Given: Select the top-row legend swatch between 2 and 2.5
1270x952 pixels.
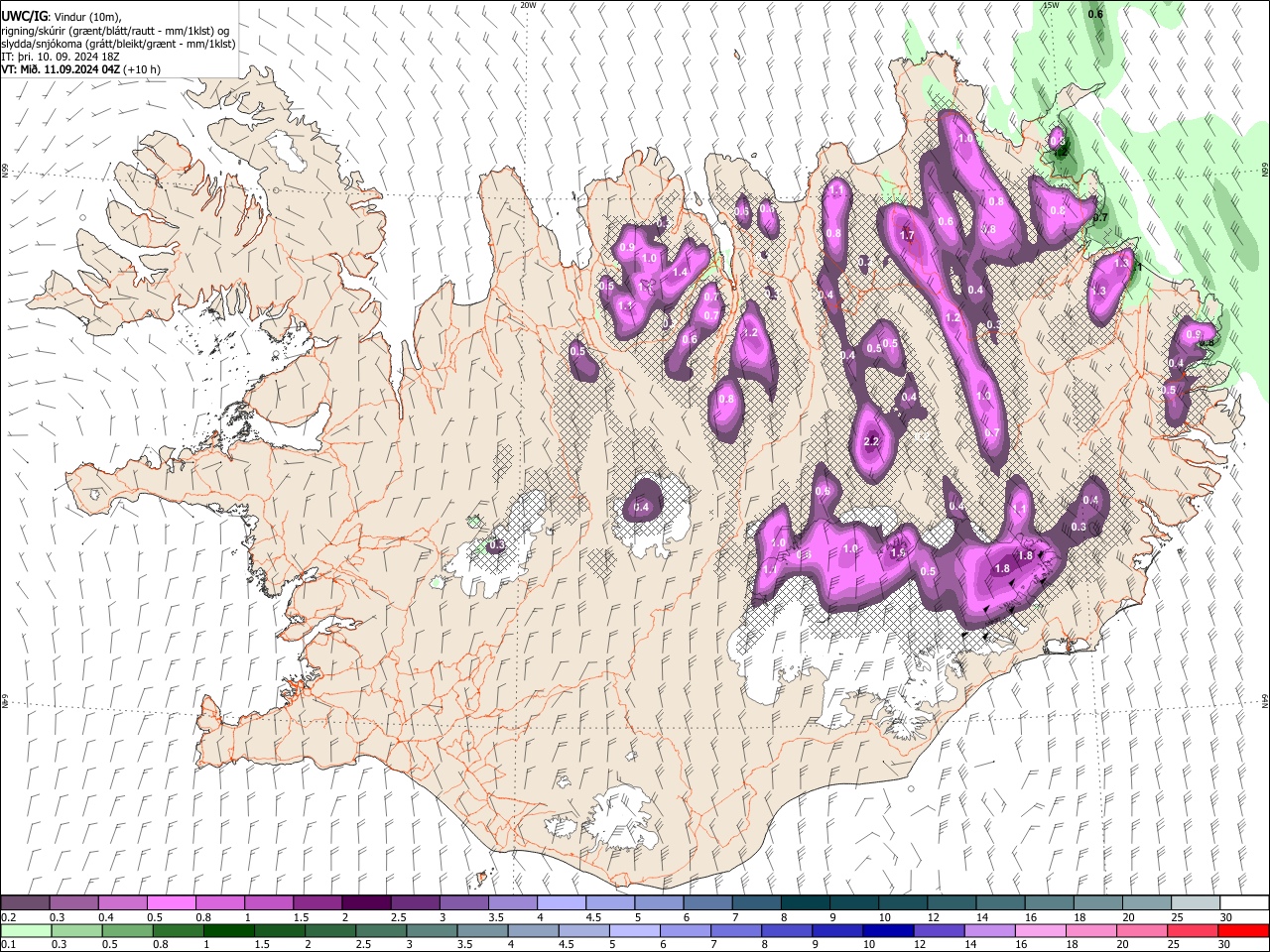Looking at the screenshot, I should coord(366,903).
